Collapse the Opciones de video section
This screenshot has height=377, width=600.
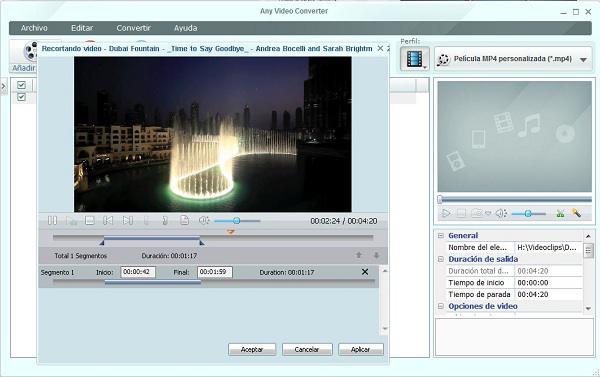tap(441, 306)
